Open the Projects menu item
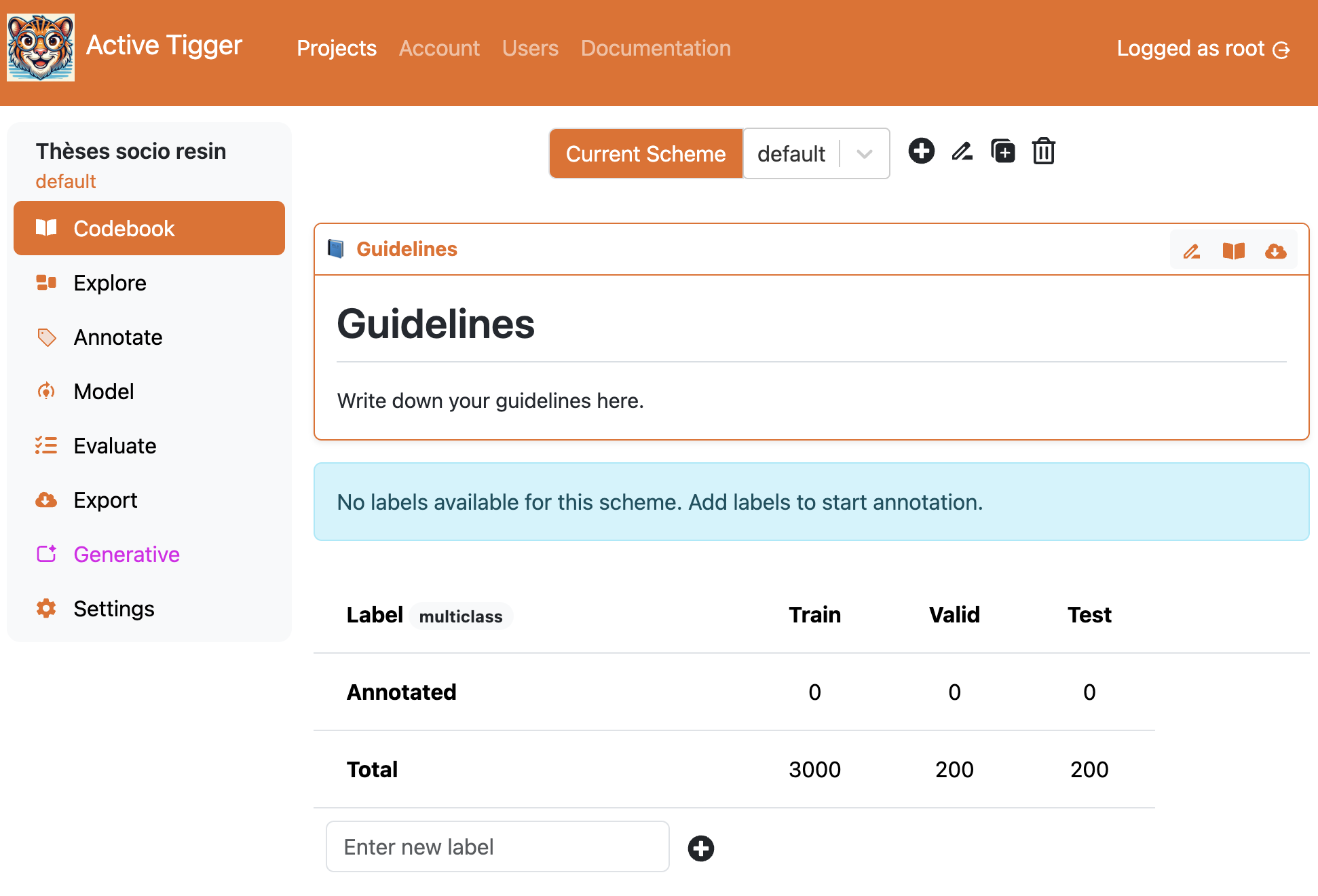 click(337, 48)
